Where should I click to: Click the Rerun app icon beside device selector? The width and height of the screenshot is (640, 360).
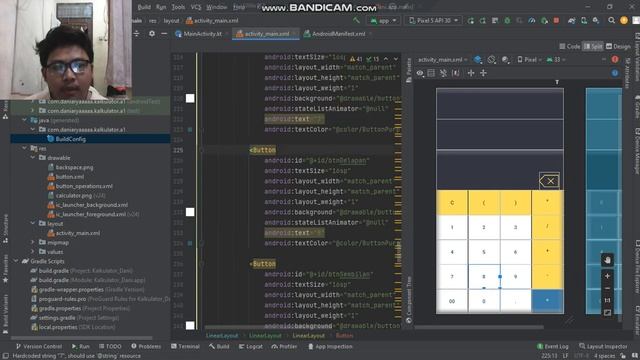471,20
